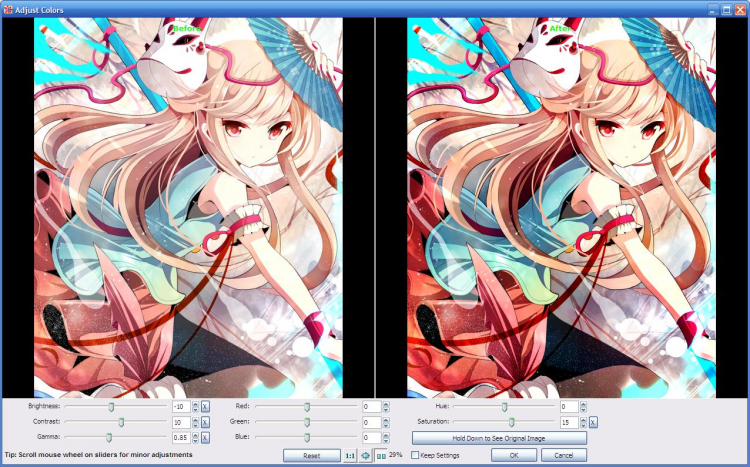Click the Red value spinner arrows
Image resolution: width=750 pixels, height=467 pixels.
(386, 407)
